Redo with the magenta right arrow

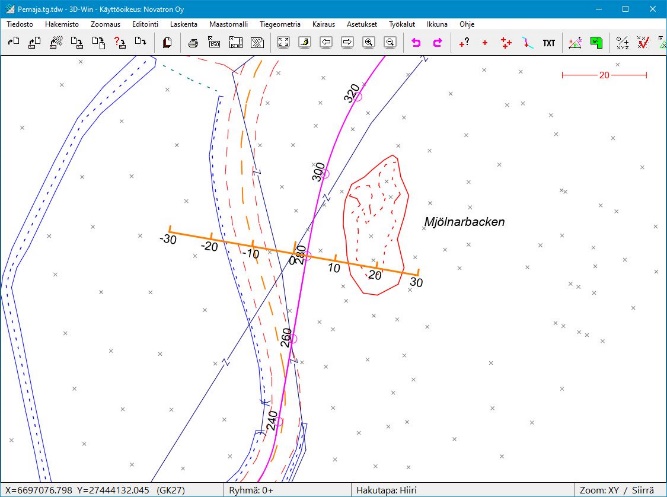[x=437, y=43]
